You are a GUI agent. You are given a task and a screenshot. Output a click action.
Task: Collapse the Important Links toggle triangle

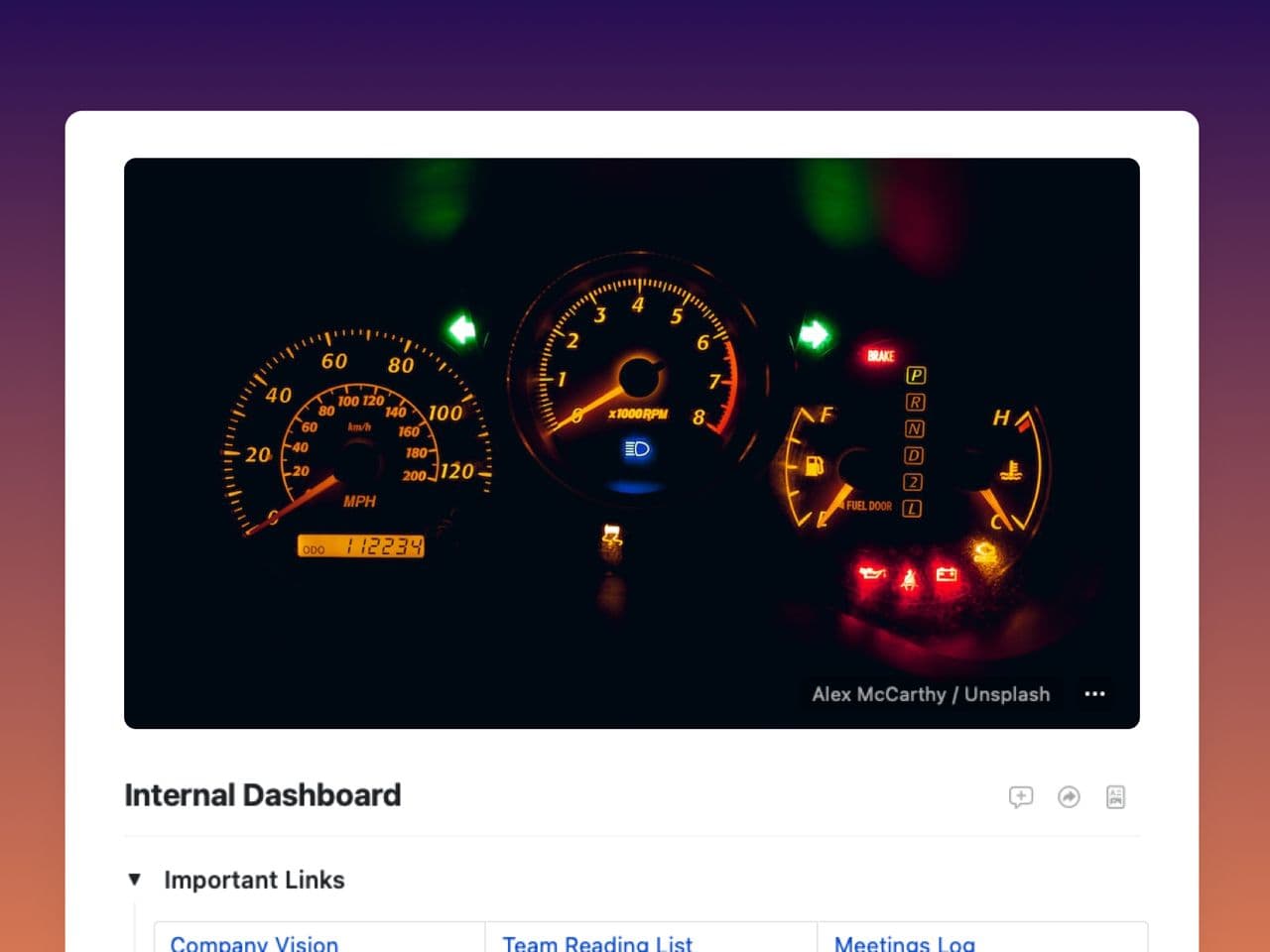point(135,880)
